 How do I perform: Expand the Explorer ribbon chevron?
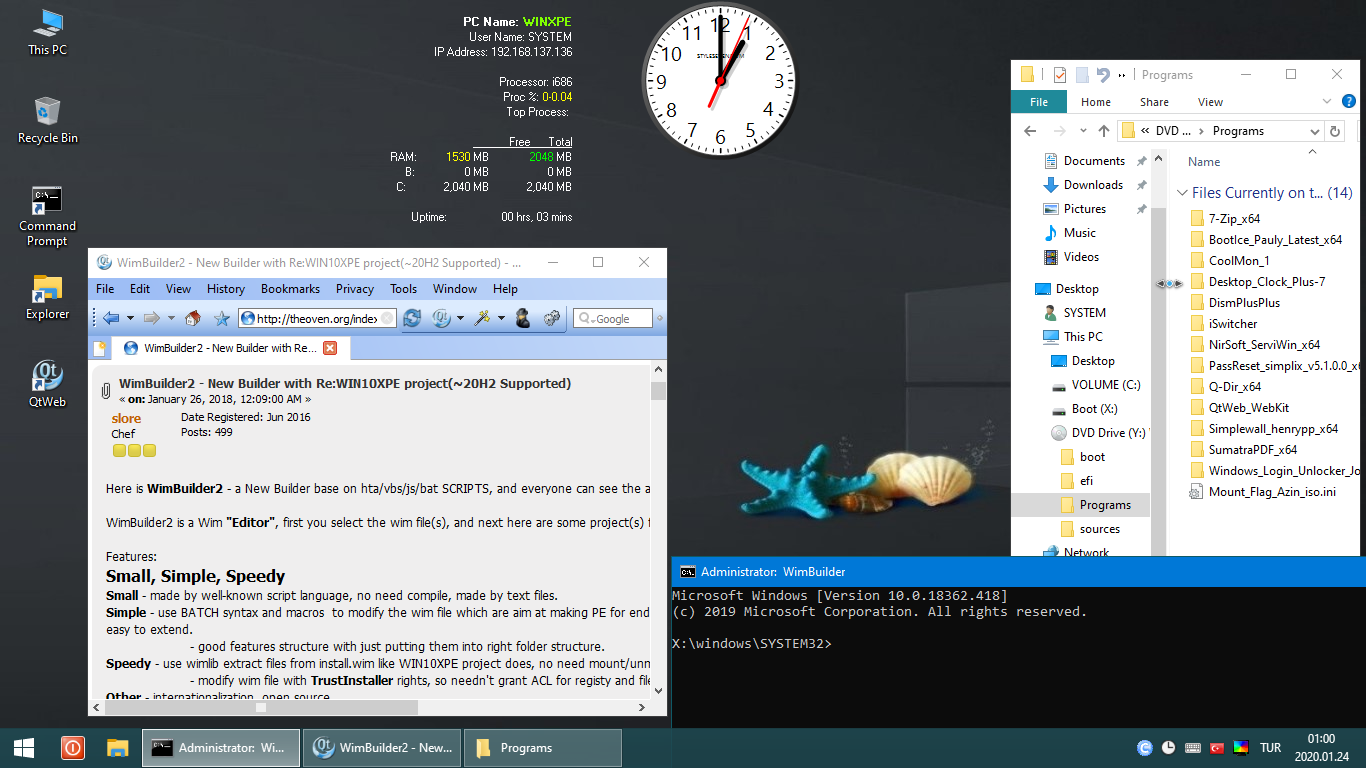click(x=1325, y=102)
